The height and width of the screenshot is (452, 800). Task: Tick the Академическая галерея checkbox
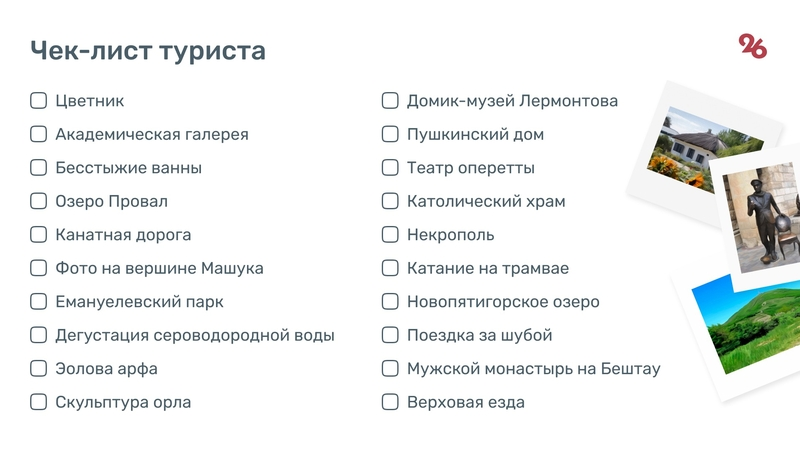point(39,134)
